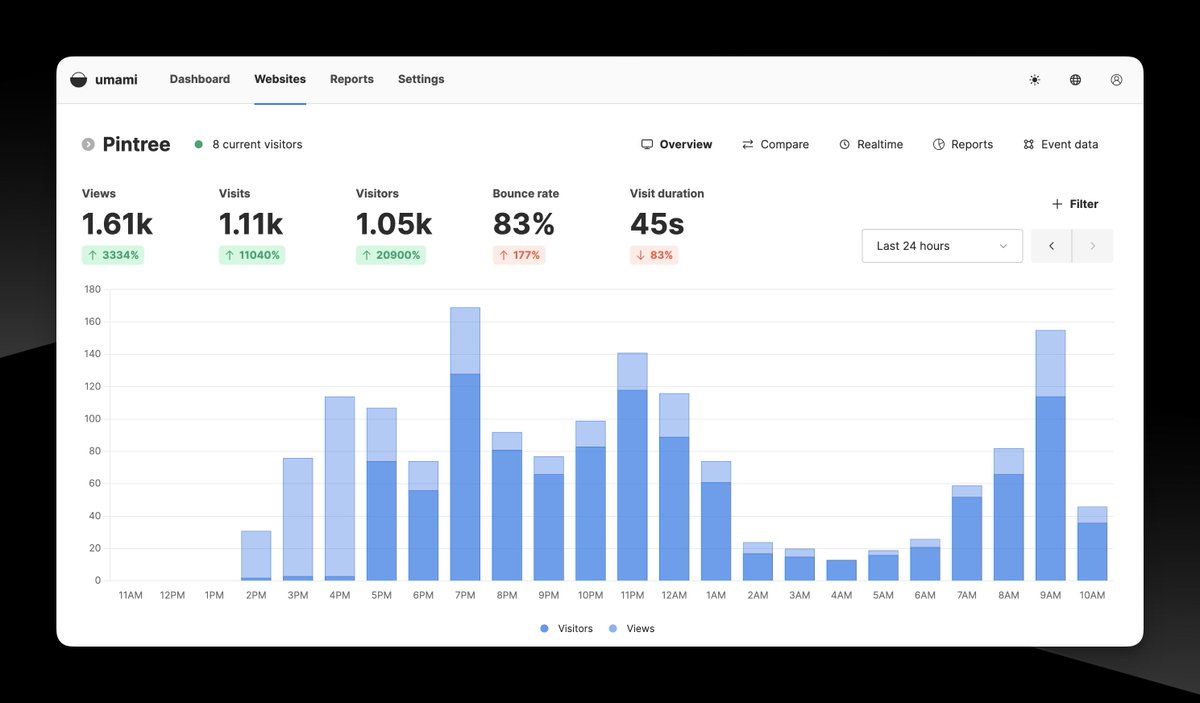Click the umami logo icon

[x=79, y=80]
